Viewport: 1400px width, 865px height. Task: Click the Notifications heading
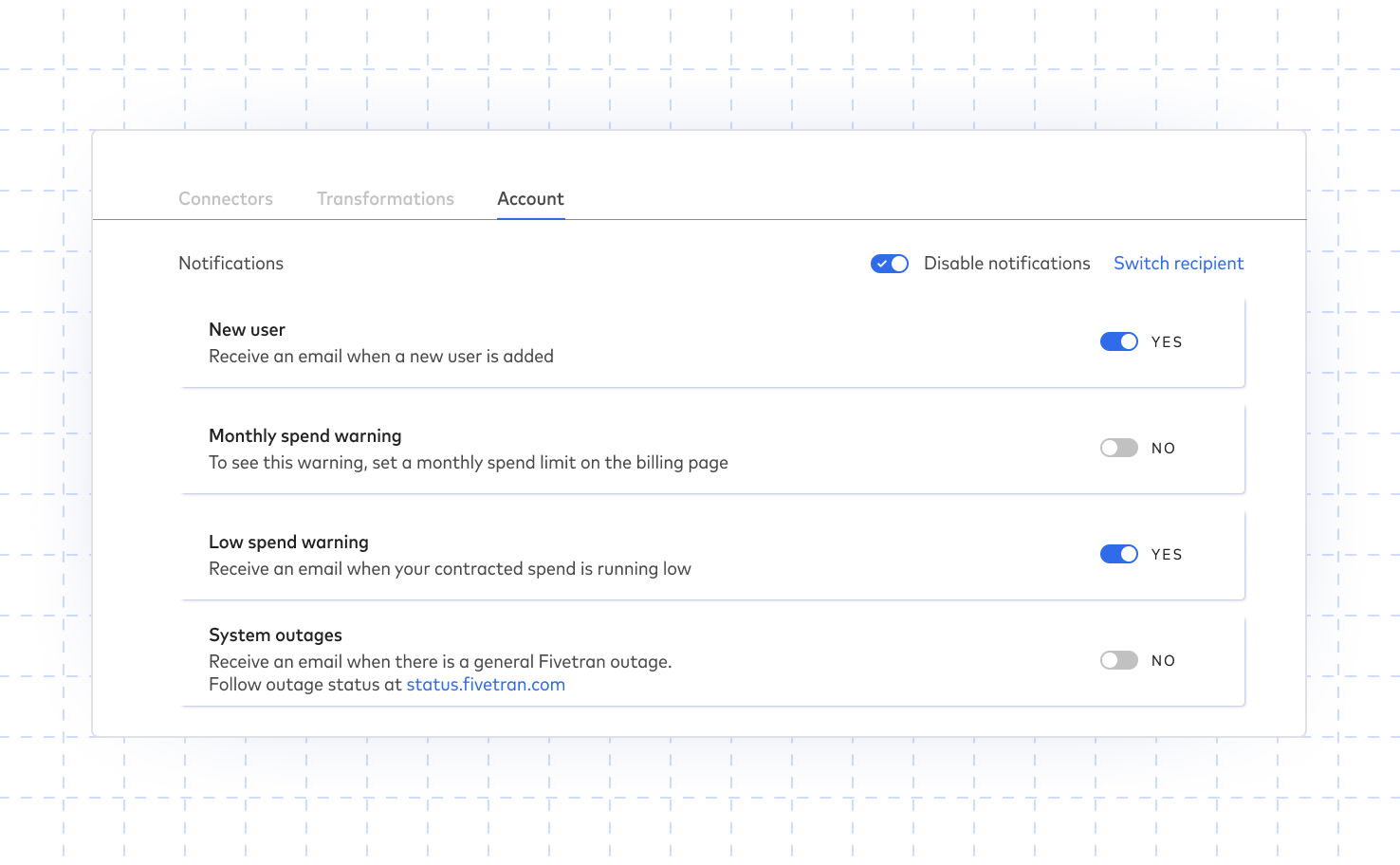[x=230, y=264]
